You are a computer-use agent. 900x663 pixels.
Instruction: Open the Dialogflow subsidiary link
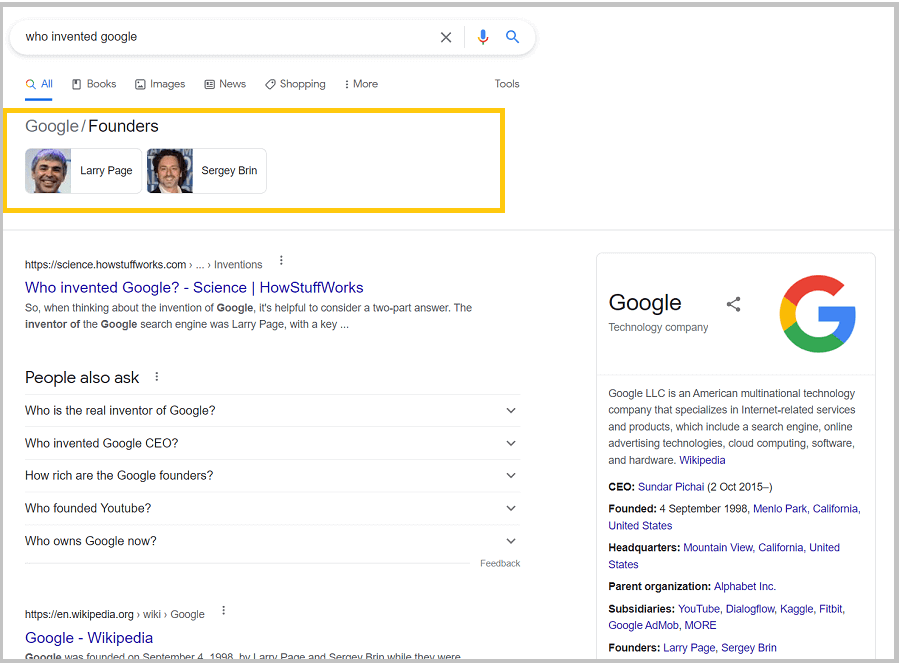click(750, 608)
